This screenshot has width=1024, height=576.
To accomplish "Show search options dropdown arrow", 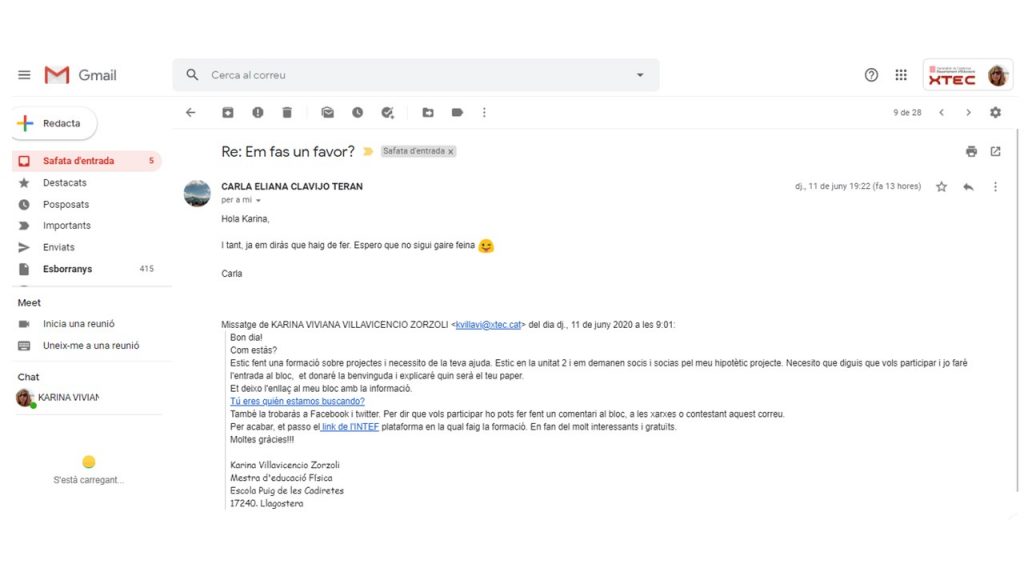I will pyautogui.click(x=640, y=75).
